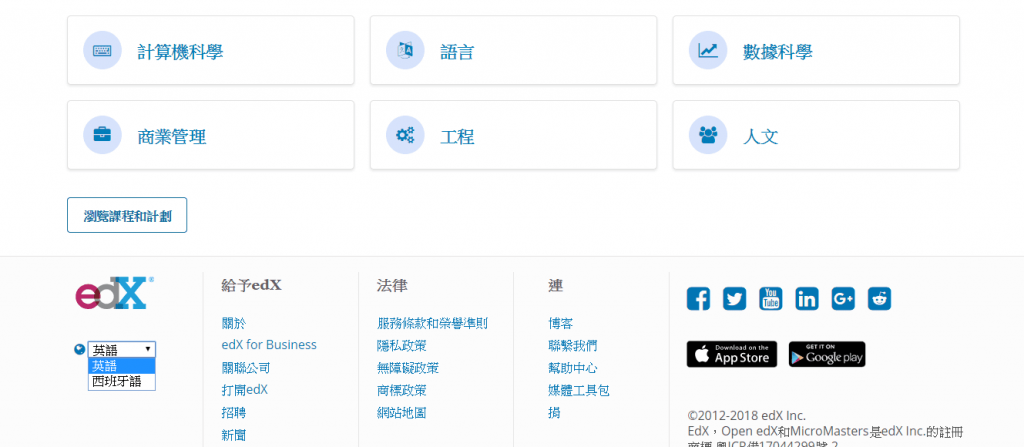Open the 商標政策 link

click(x=402, y=390)
